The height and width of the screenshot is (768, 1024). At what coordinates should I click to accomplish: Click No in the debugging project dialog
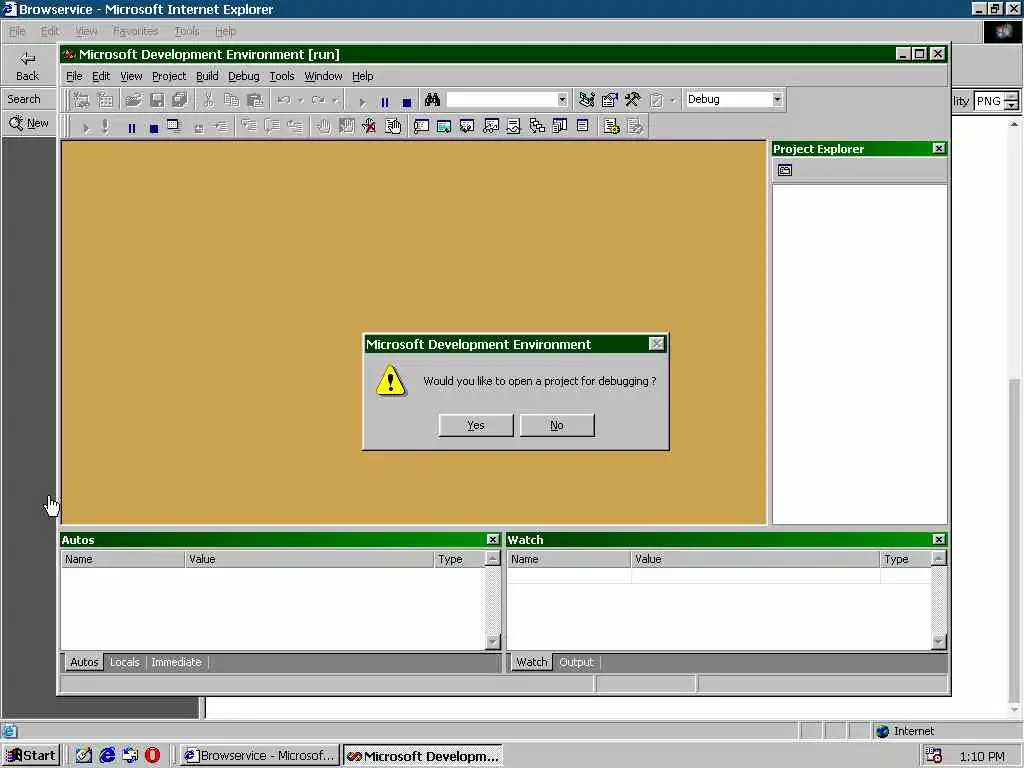[556, 425]
